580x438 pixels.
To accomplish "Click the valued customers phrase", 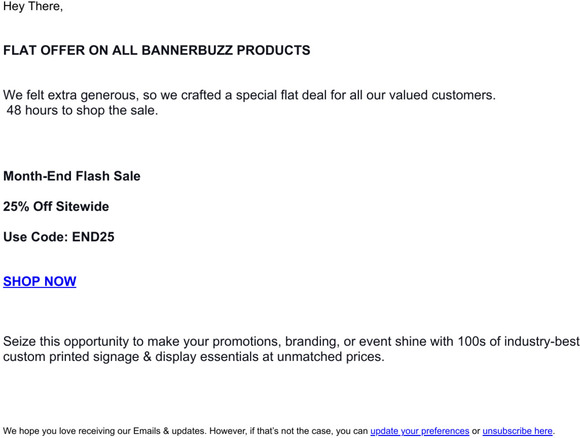I will pyautogui.click(x=442, y=95).
